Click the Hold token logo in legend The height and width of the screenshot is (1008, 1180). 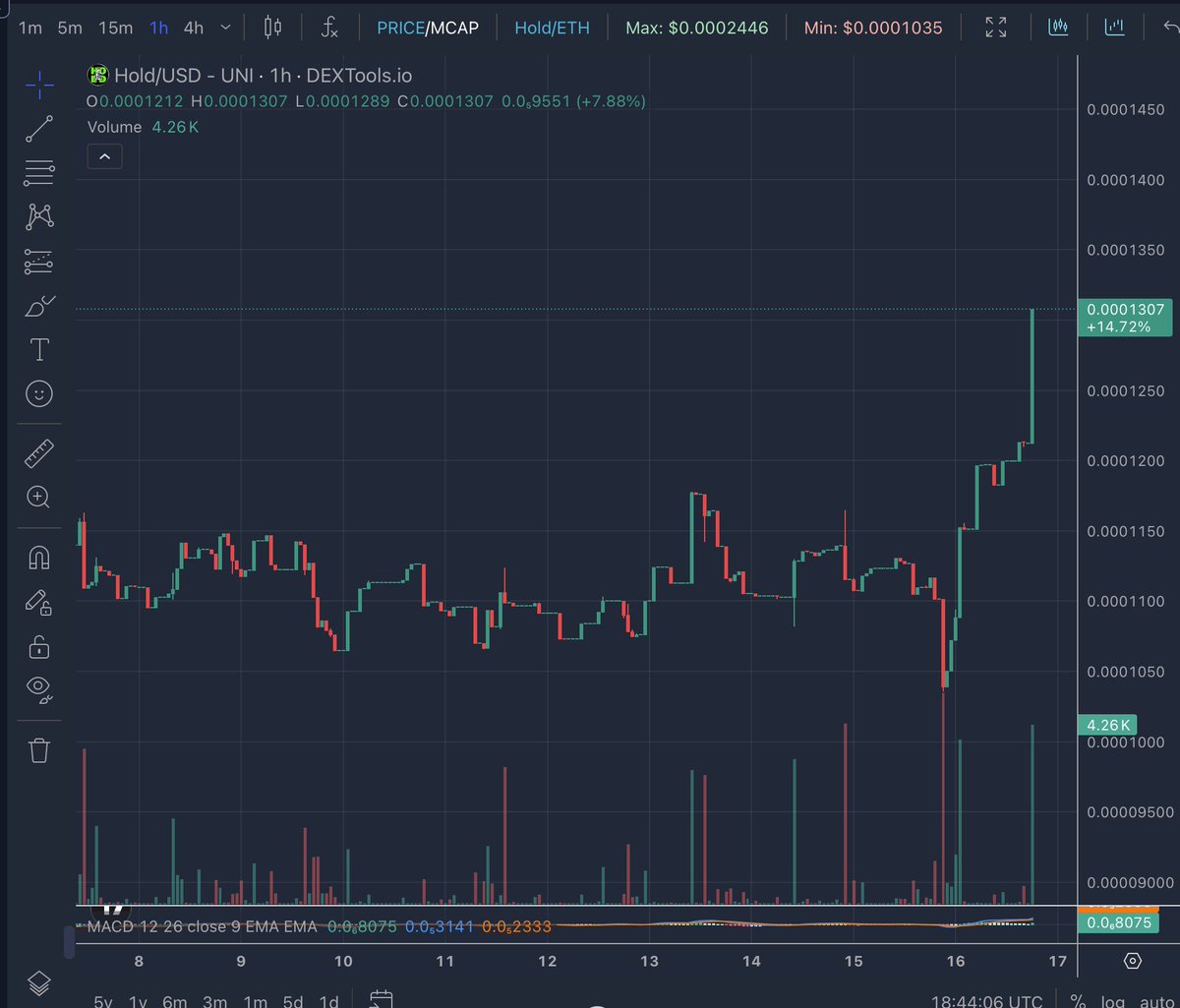98,74
